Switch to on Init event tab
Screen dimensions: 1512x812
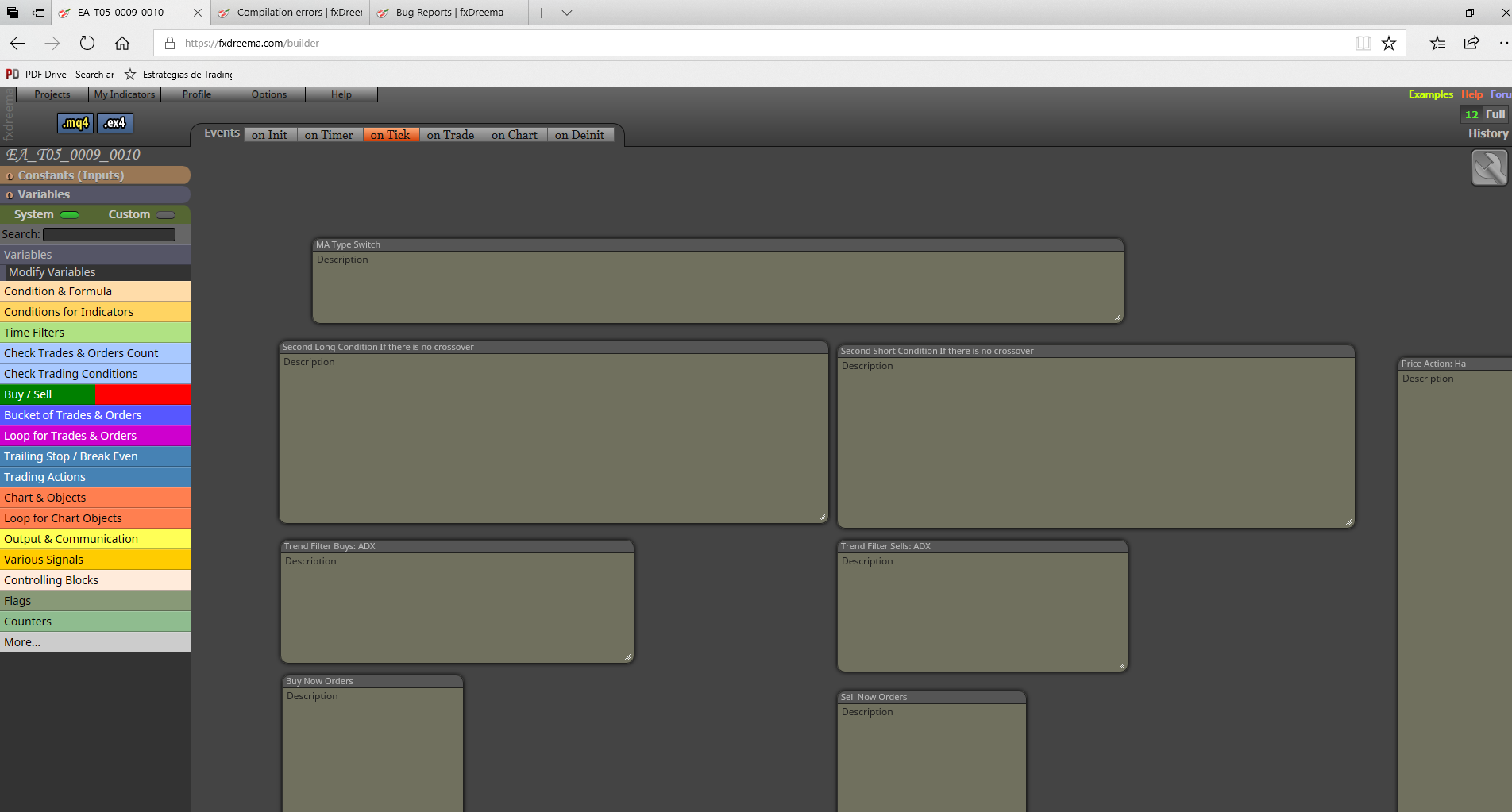(270, 135)
